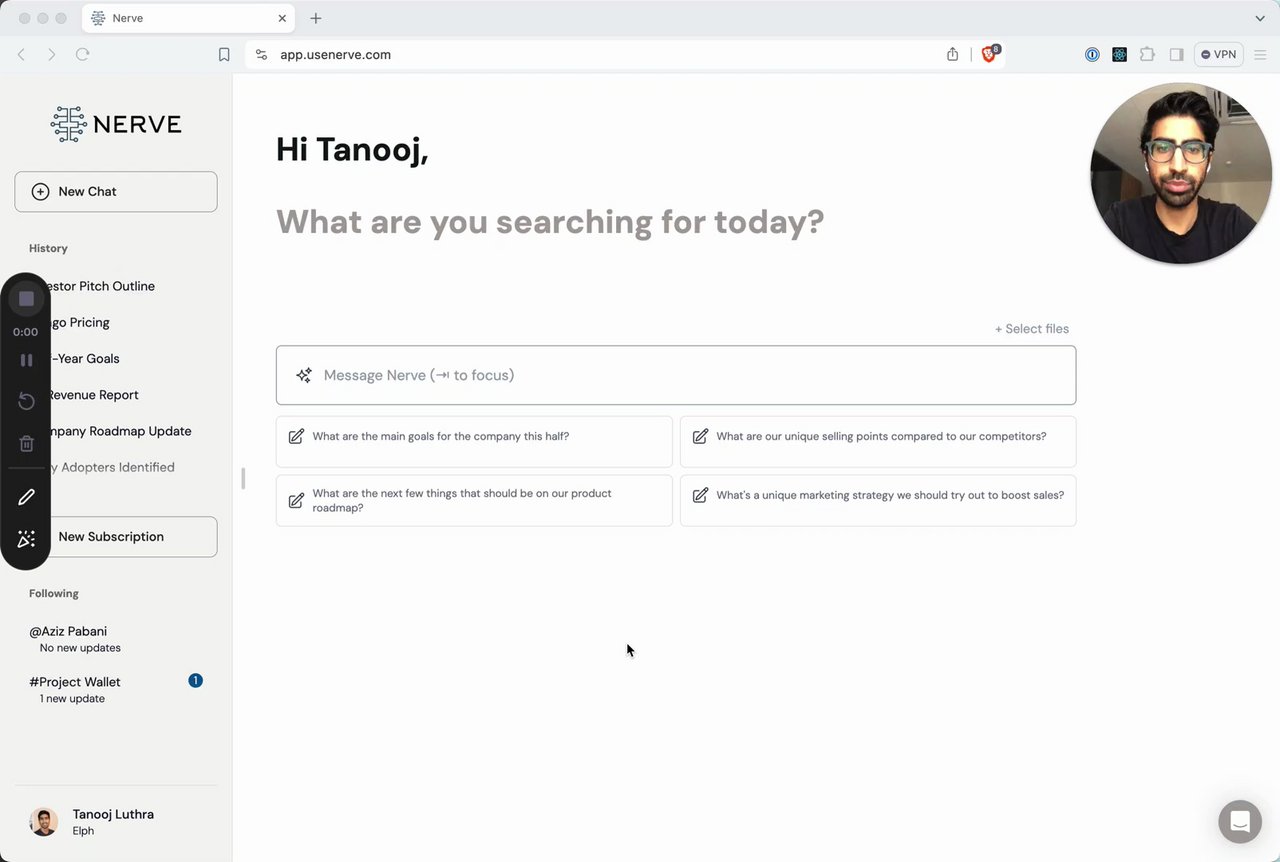
Task: Focus the Message Nerve input field
Action: [676, 376]
